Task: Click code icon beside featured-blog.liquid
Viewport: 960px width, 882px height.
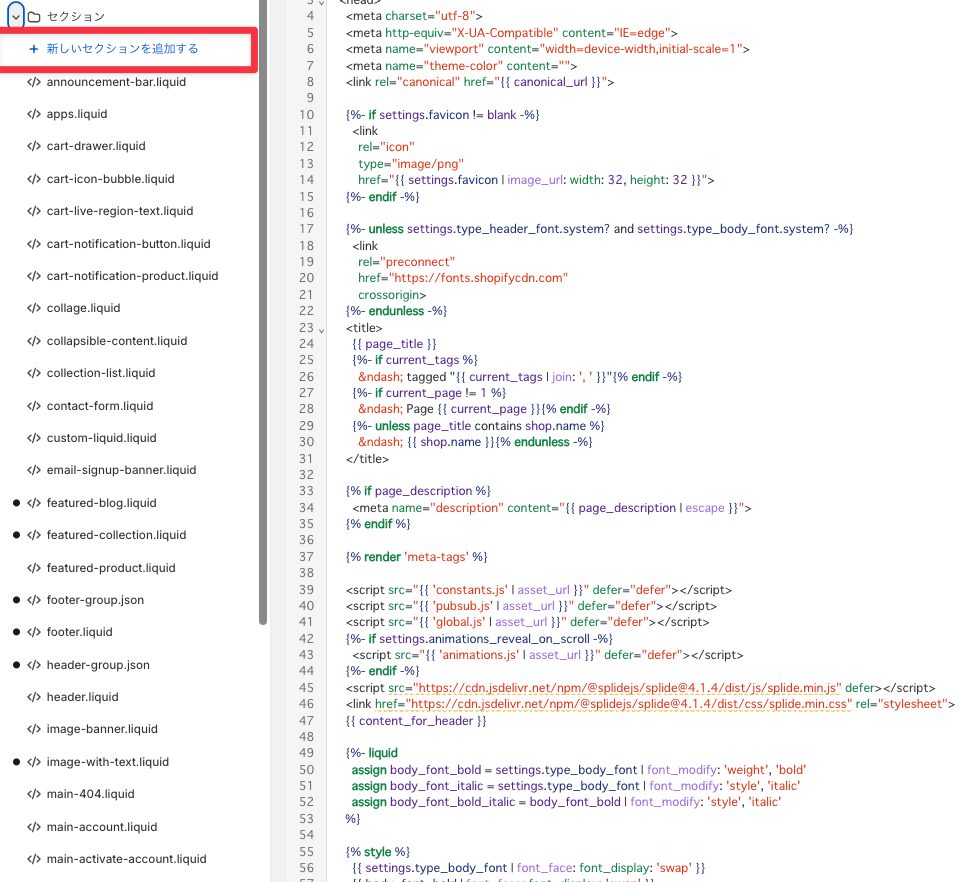Action: (x=34, y=503)
